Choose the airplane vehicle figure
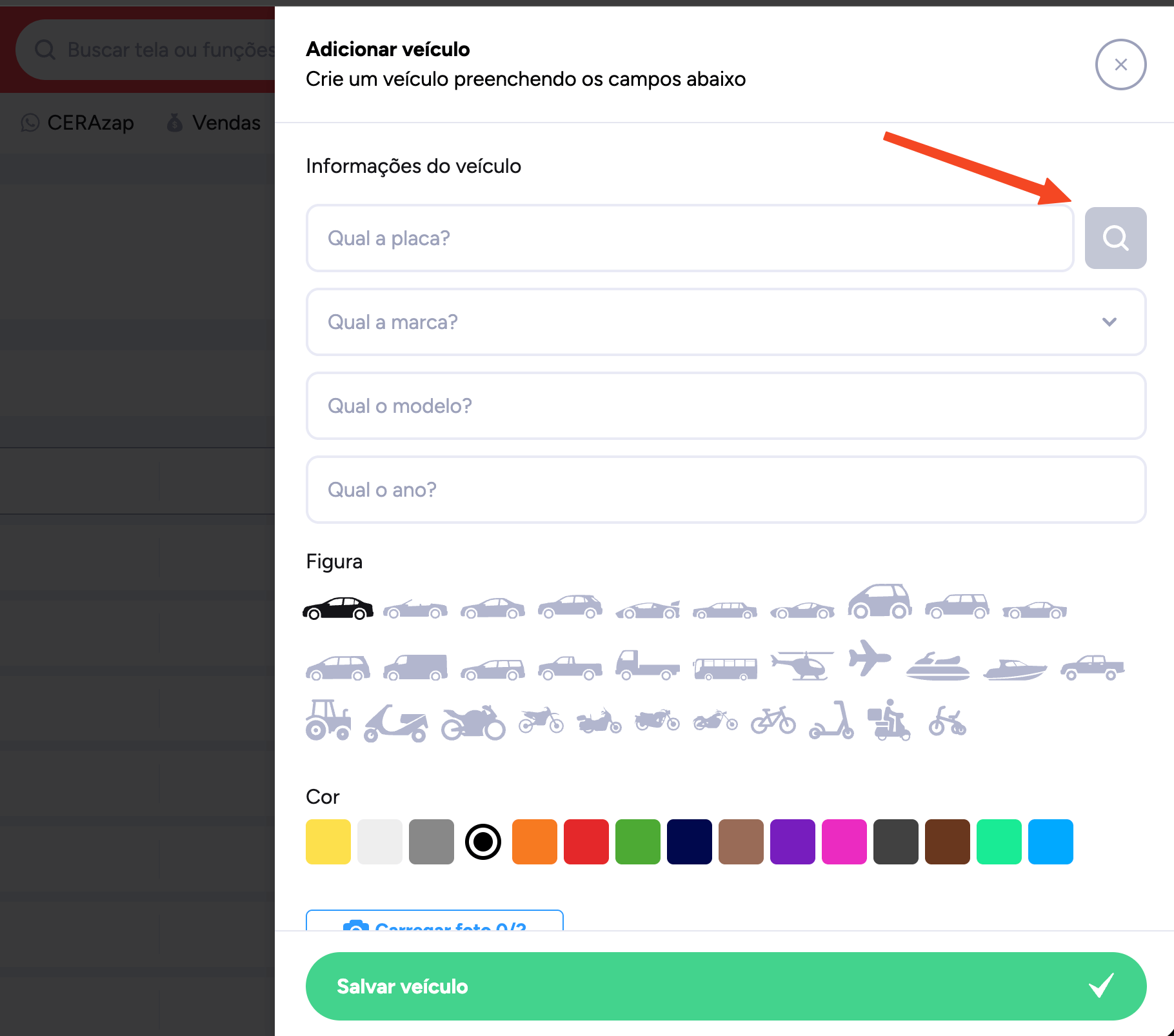 [x=869, y=659]
